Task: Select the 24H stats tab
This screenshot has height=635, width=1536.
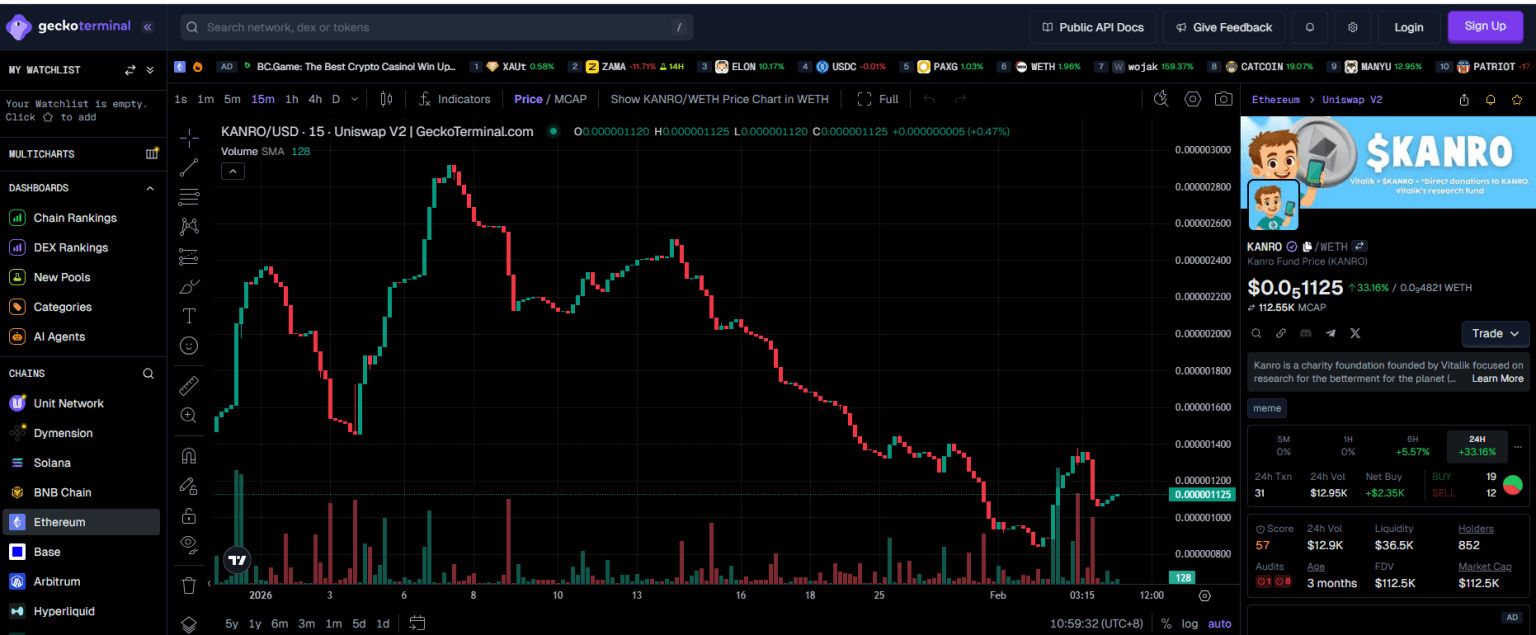Action: click(x=1476, y=445)
